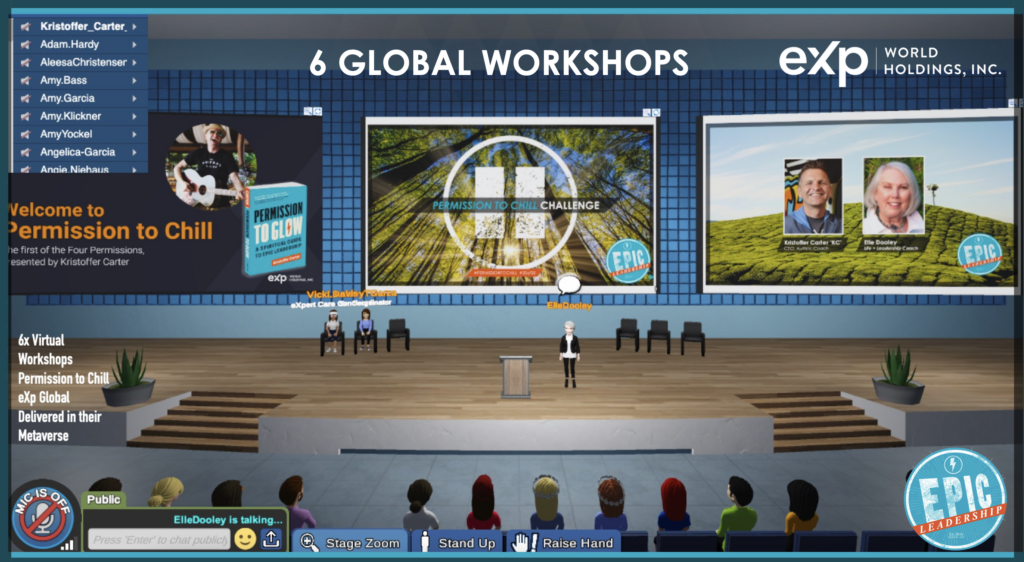This screenshot has height=562, width=1024.
Task: Expand Adam.Hardy user options arrow
Action: (x=134, y=44)
